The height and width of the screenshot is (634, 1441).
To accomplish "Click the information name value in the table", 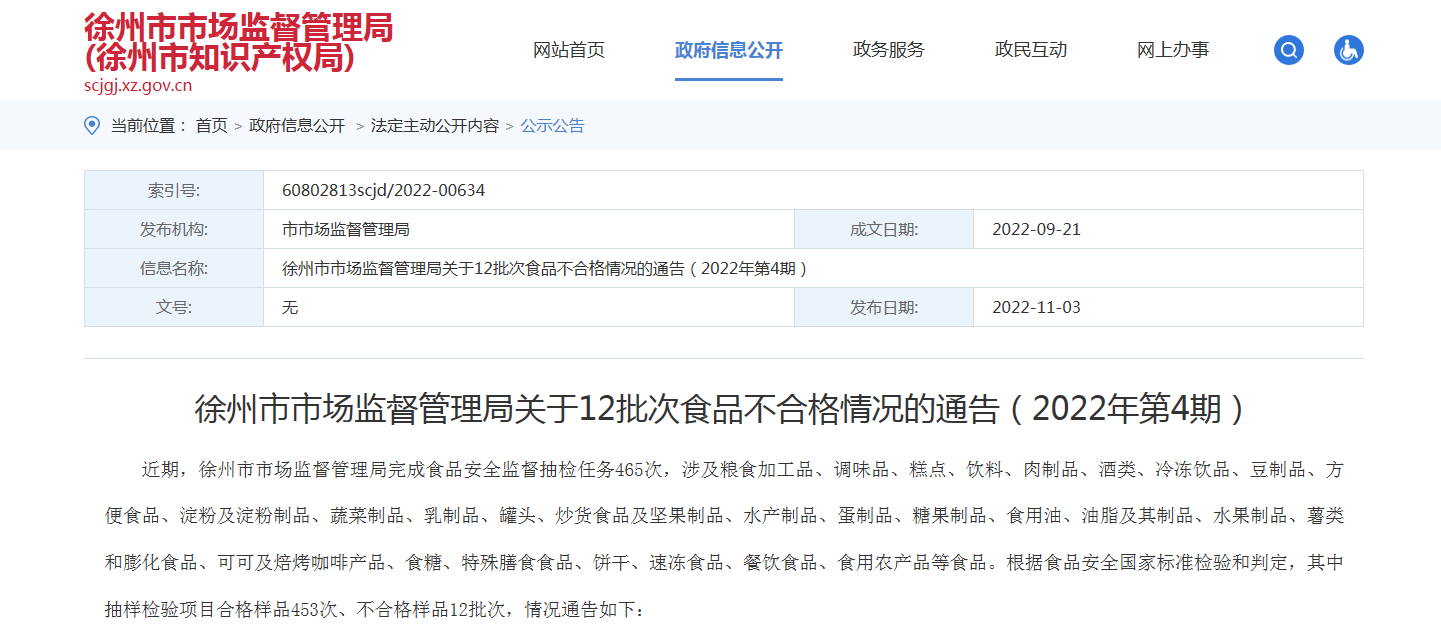I will [x=545, y=268].
